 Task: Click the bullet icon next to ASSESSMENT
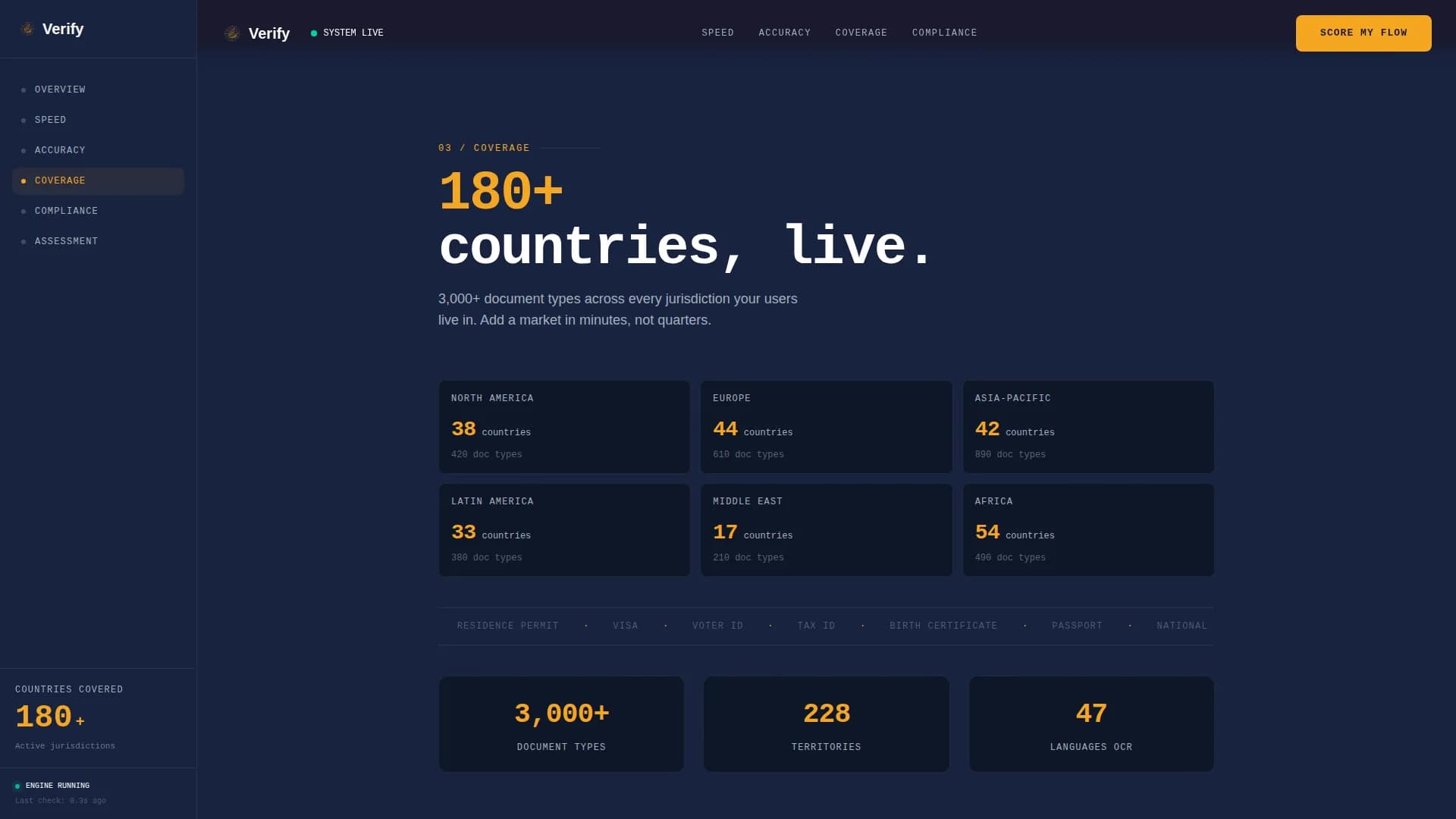(24, 241)
